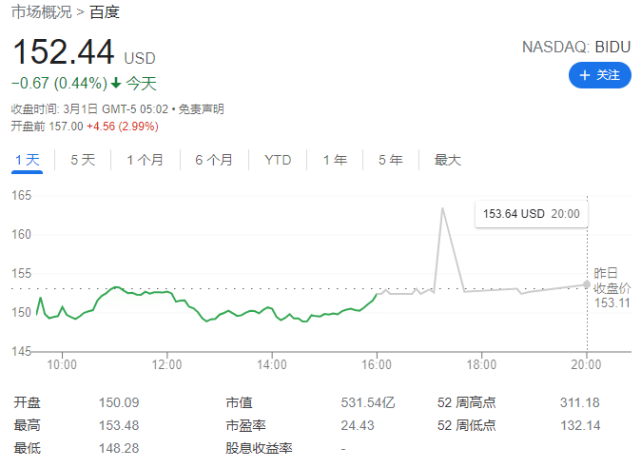Screen dimensions: 641x468
Task: Click the 153.64 USD chart tooltip
Action: [x=531, y=214]
